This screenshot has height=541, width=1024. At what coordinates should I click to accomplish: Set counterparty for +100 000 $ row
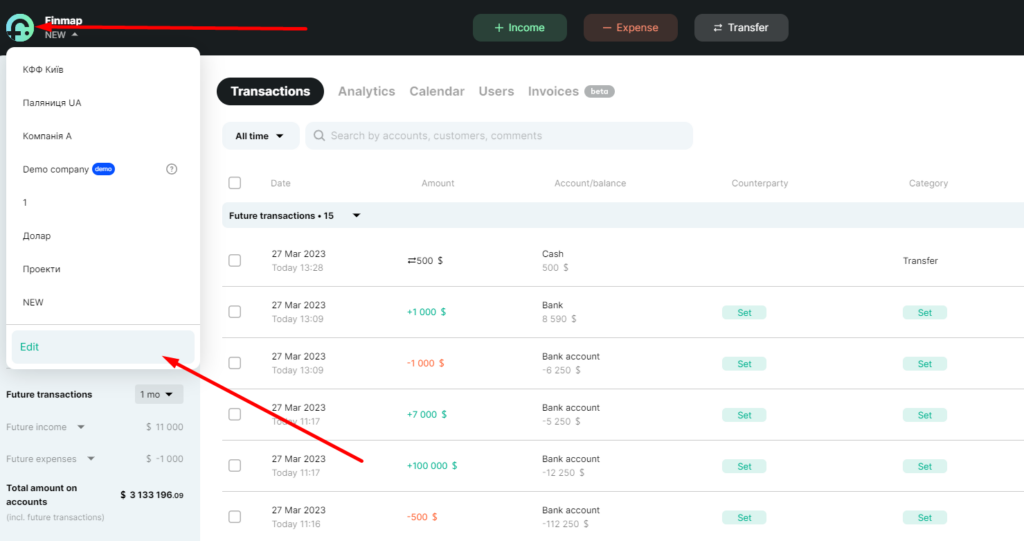tap(744, 467)
